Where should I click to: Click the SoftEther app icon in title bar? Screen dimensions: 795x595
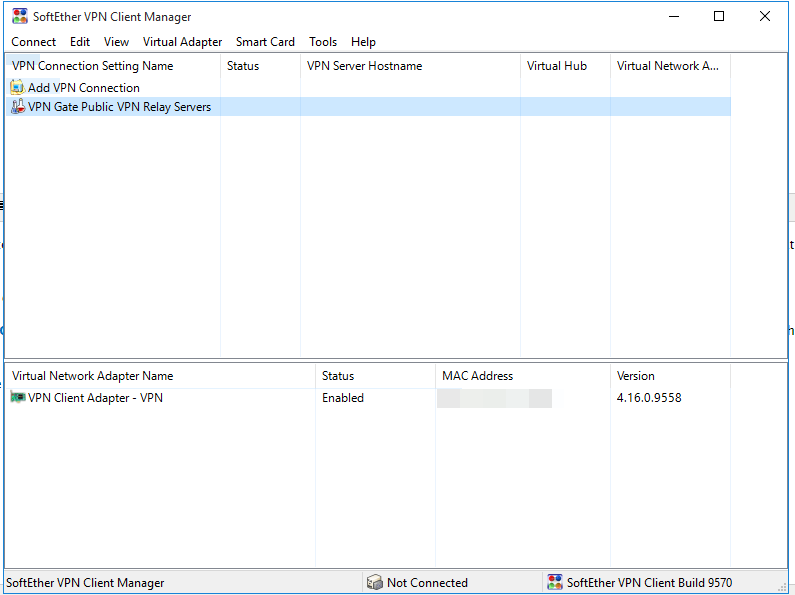[x=19, y=16]
